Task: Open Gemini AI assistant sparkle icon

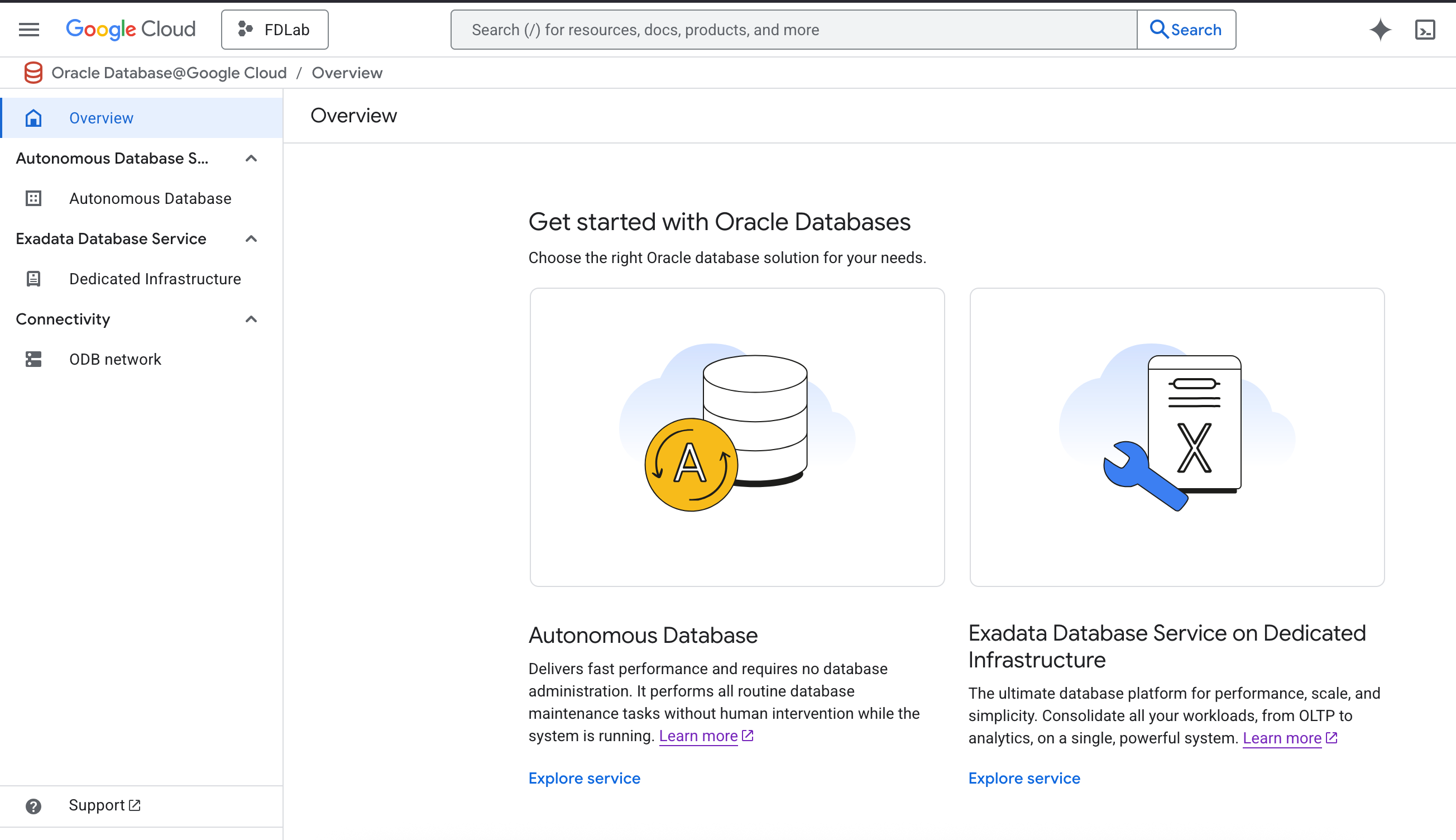Action: coord(1381,30)
